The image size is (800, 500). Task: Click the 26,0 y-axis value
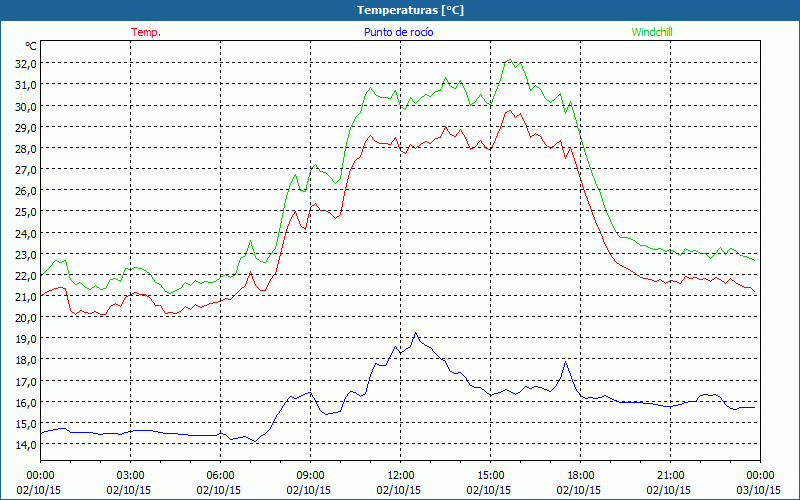pos(26,191)
